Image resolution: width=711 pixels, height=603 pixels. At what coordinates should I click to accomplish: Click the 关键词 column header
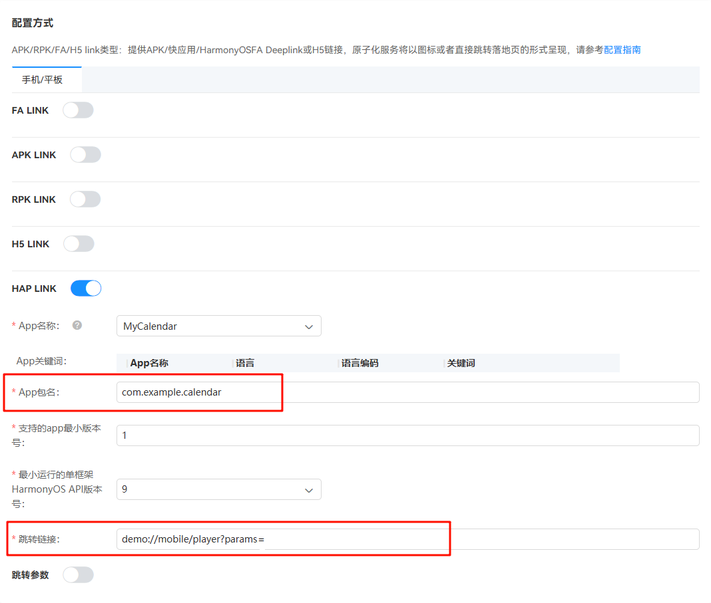pos(461,363)
